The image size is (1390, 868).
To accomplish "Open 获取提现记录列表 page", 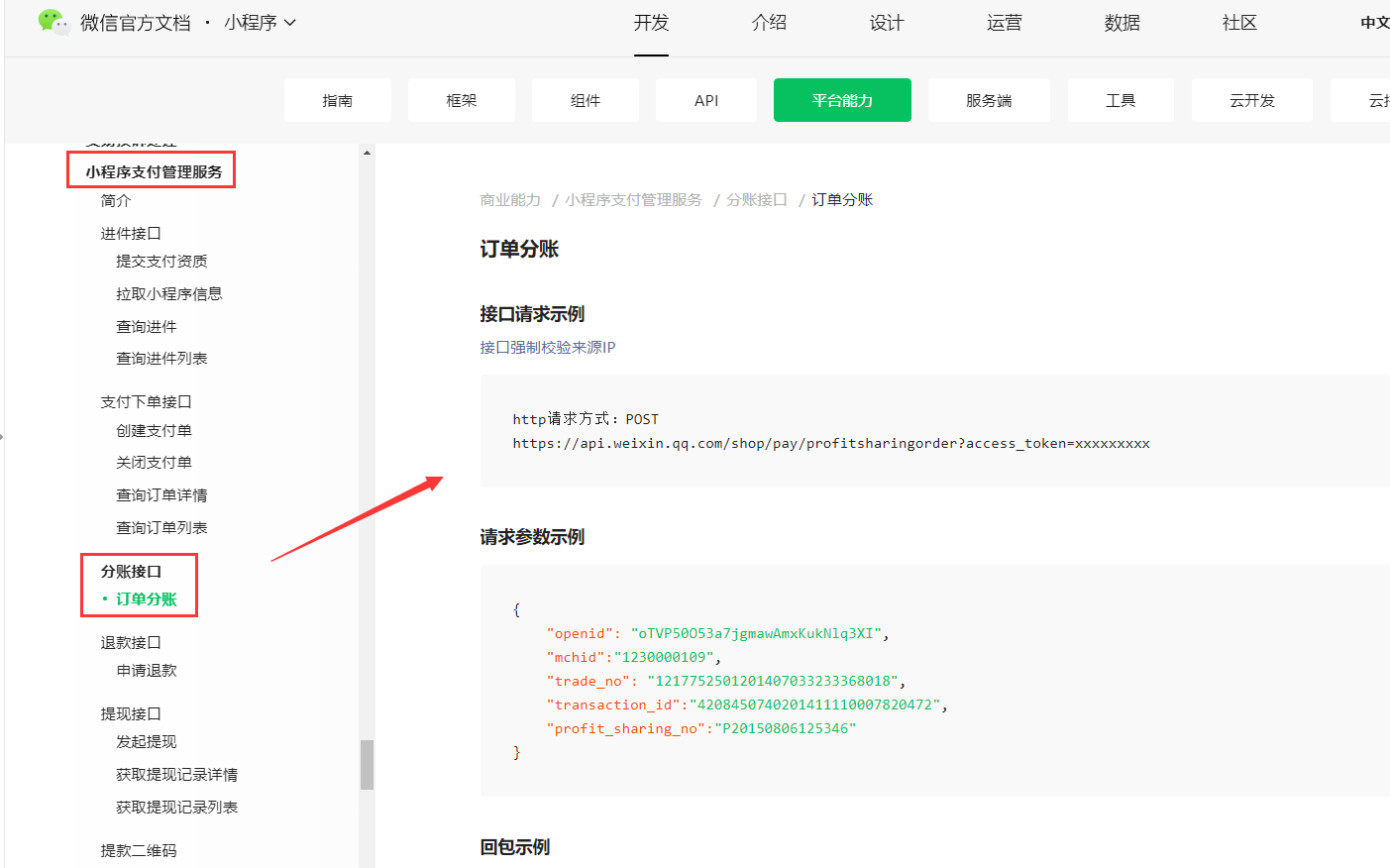I will (x=177, y=807).
